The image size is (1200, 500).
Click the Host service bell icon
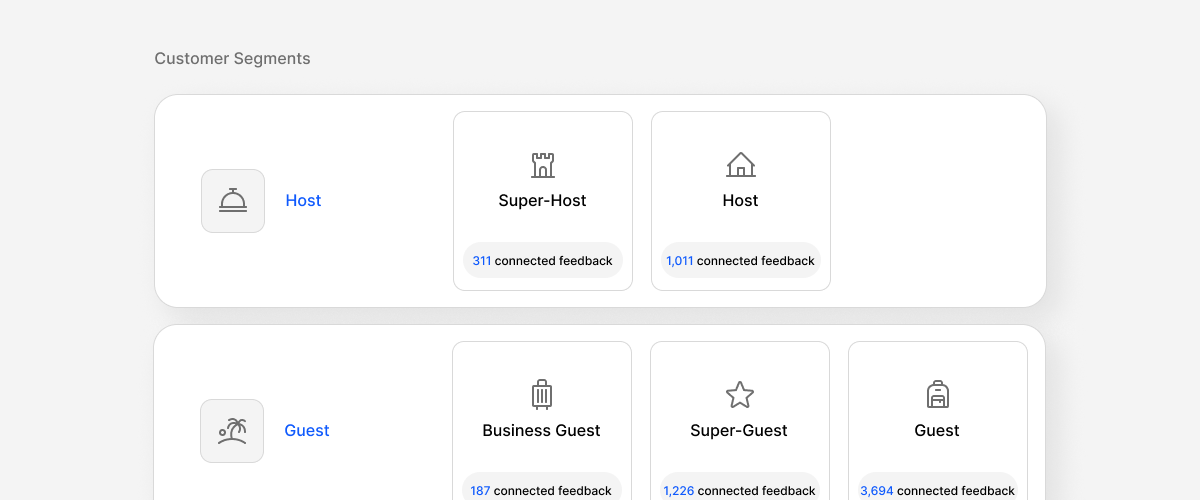point(233,201)
